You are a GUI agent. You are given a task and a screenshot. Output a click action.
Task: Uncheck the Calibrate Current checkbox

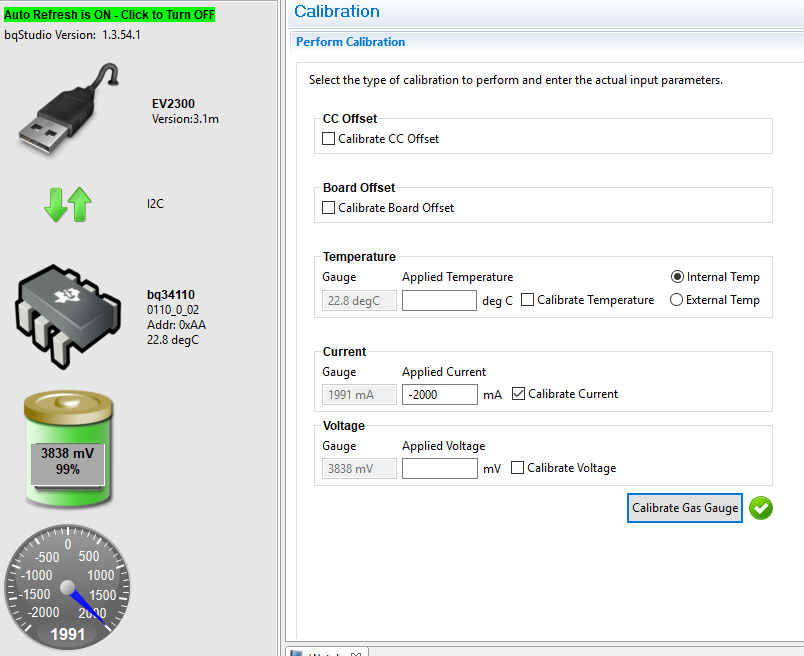(x=518, y=394)
